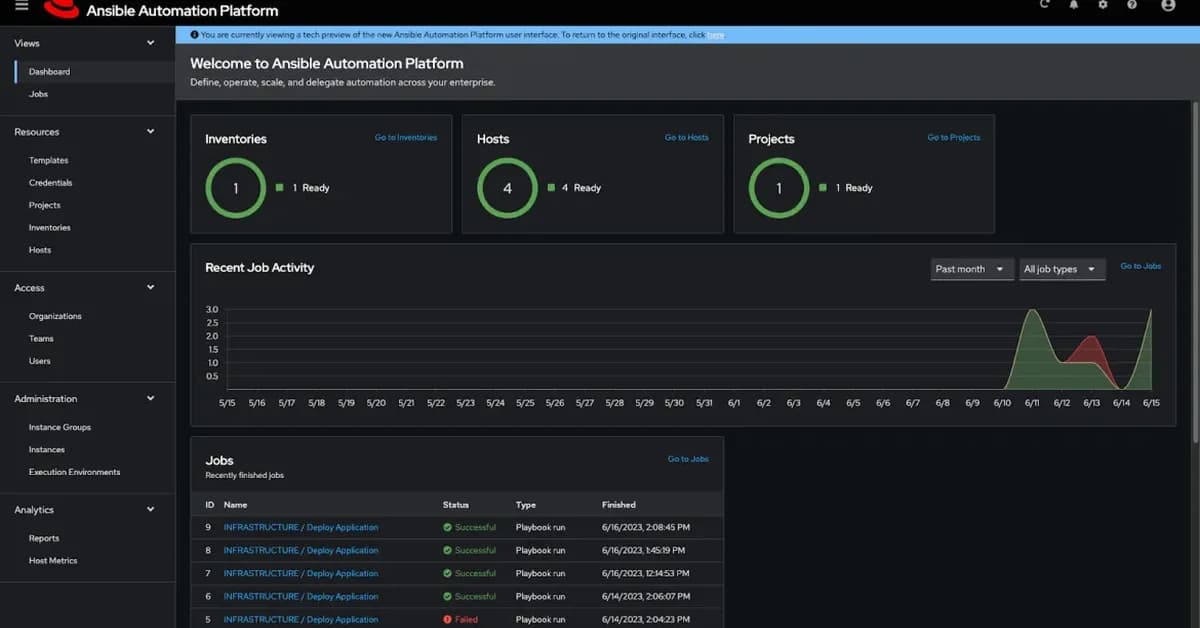Click the Hosts count ring showing 4
The width and height of the screenshot is (1200, 628).
click(507, 188)
